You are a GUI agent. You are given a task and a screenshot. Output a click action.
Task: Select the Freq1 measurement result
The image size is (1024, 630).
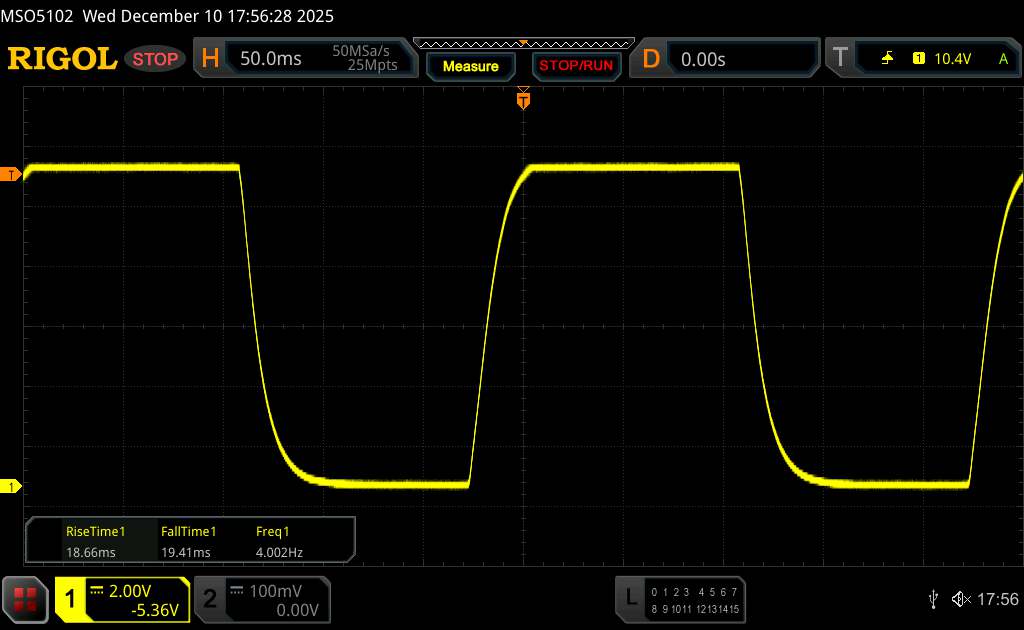(x=279, y=540)
